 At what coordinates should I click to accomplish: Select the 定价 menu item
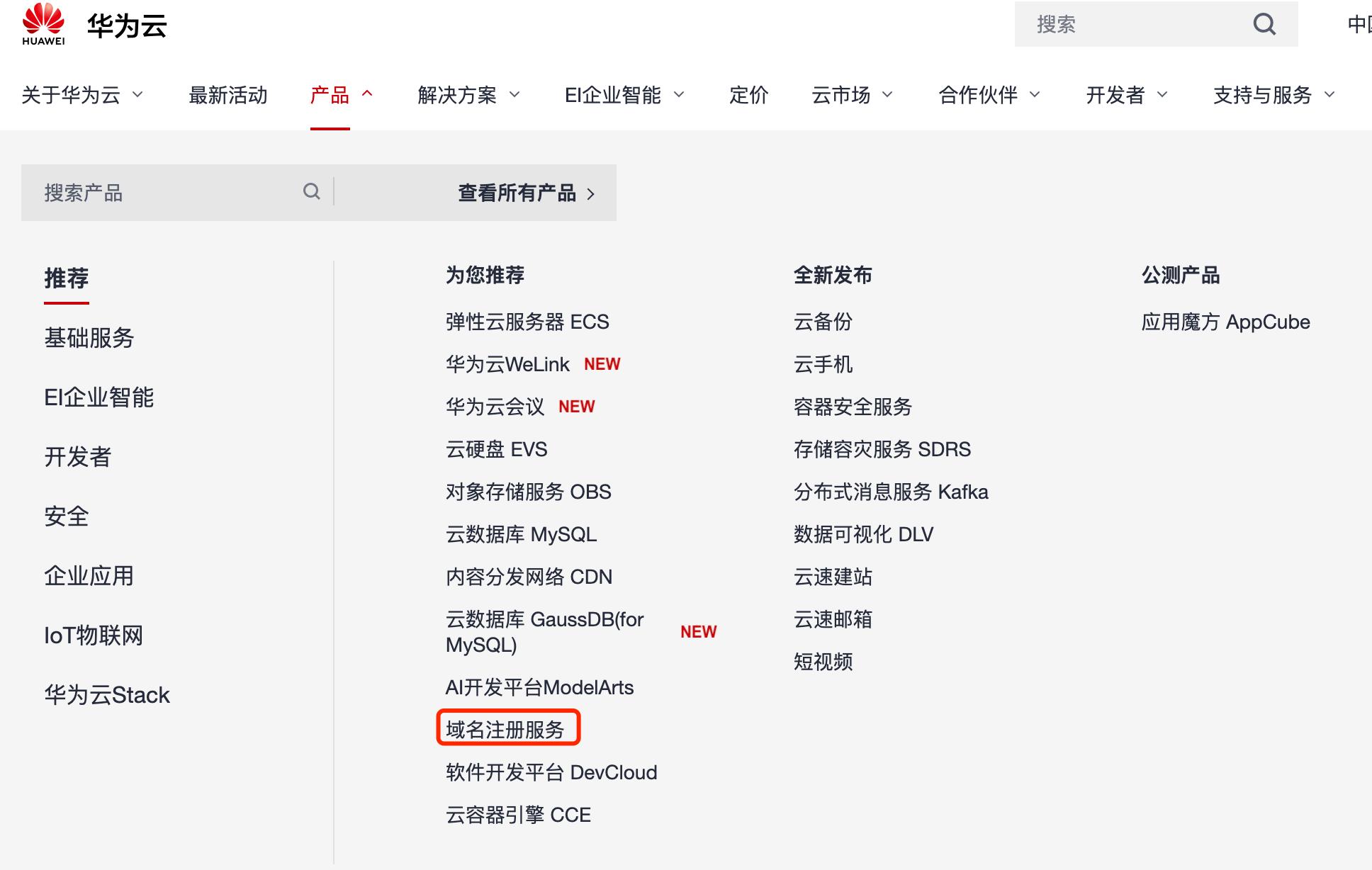click(748, 96)
